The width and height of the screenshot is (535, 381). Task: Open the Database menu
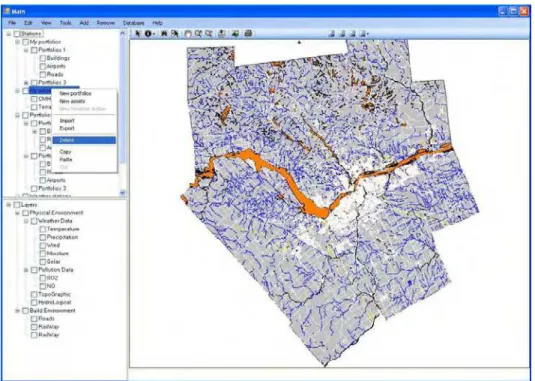(133, 23)
